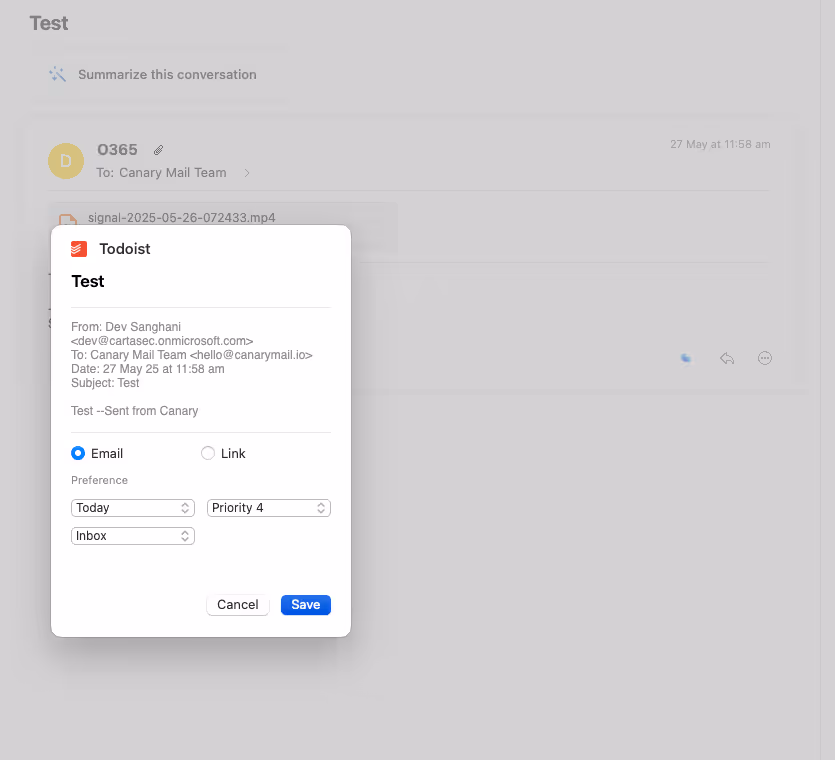Click the reply arrow icon in email
The width and height of the screenshot is (835, 760).
[727, 358]
